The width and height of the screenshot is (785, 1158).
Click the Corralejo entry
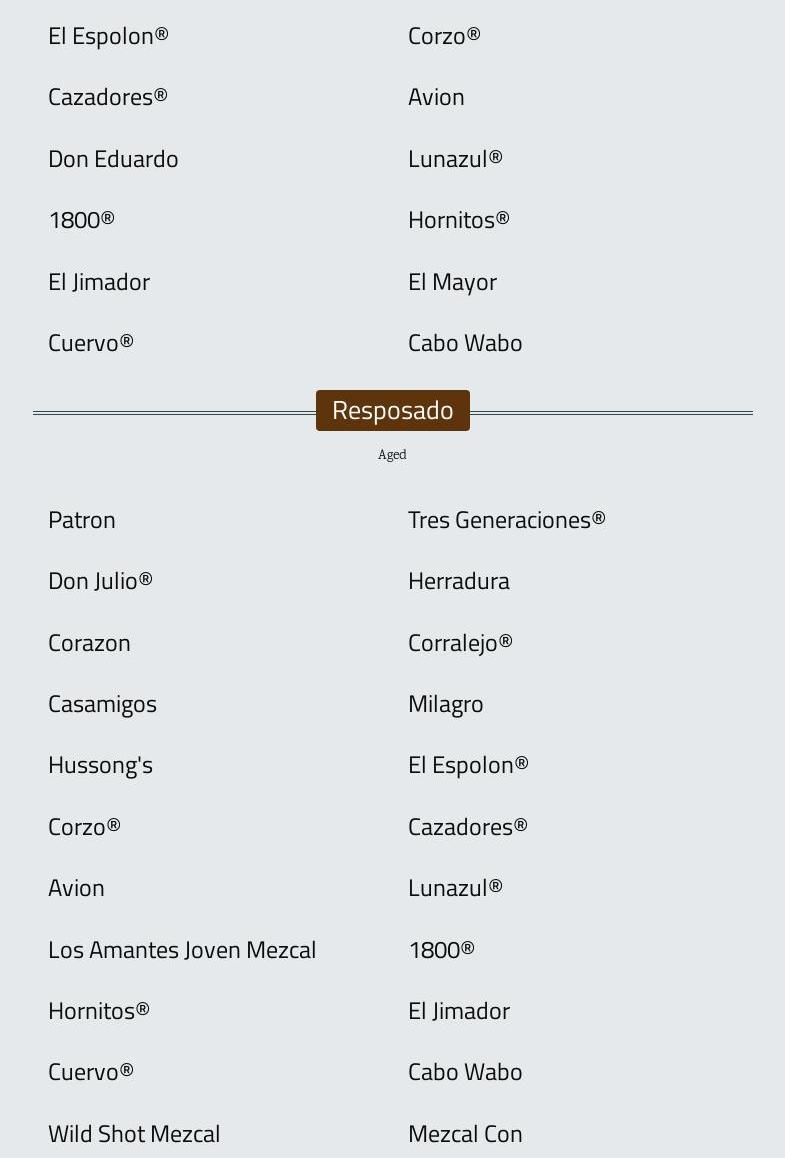pos(459,643)
